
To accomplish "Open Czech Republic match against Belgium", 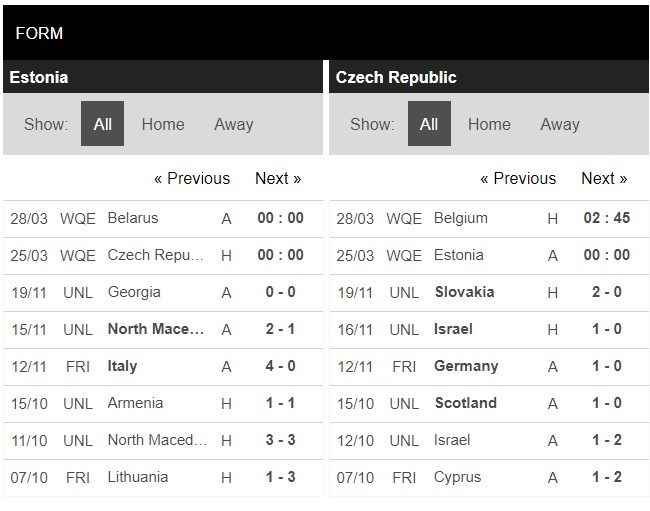I will pos(461,218).
